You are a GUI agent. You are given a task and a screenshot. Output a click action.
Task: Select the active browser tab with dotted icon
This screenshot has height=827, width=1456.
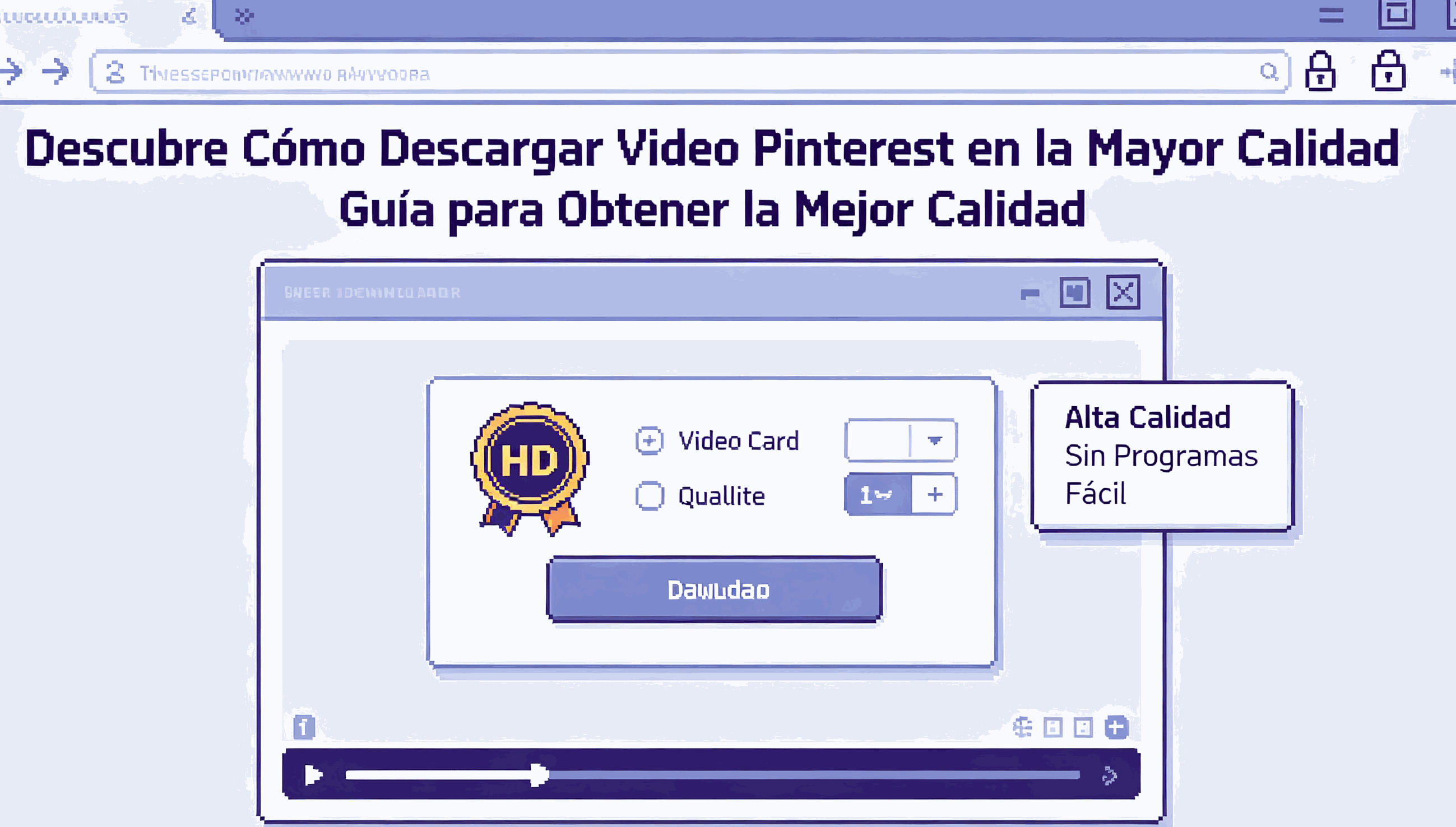[x=244, y=16]
